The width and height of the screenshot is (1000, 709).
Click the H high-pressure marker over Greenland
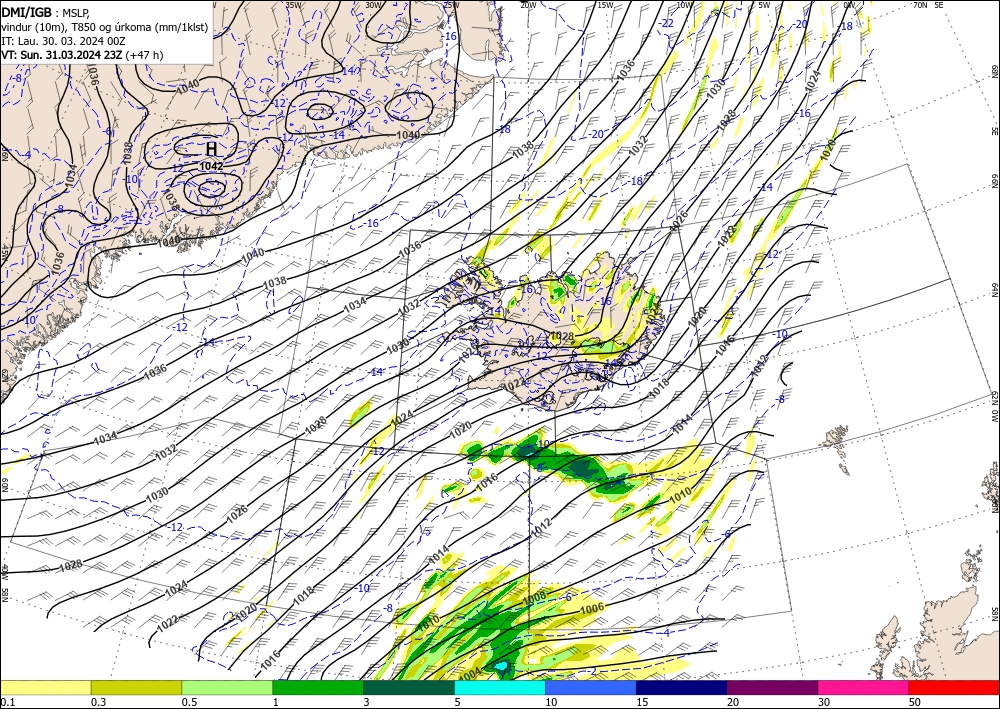[211, 149]
